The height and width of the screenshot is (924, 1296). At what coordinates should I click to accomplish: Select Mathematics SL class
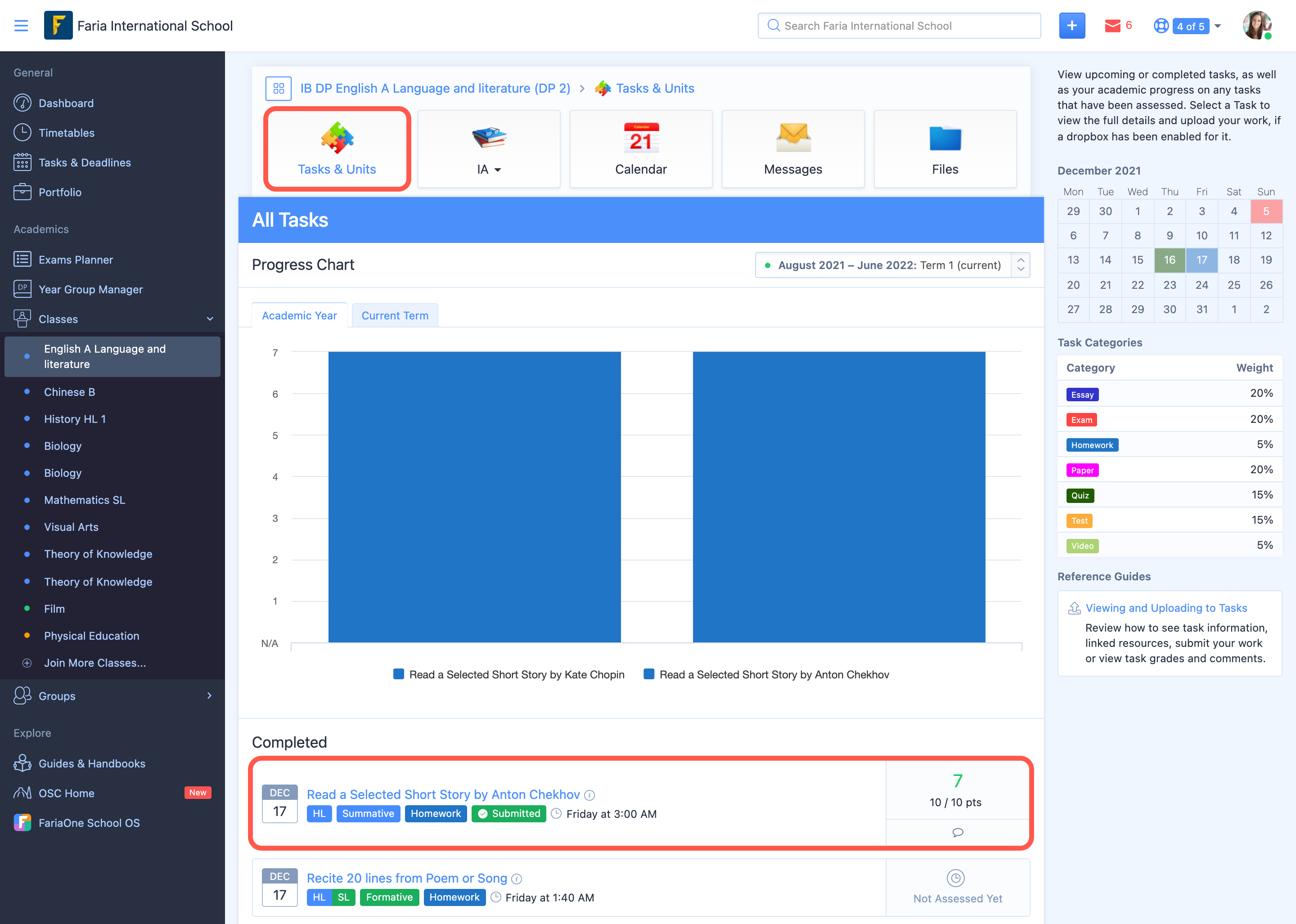(x=85, y=499)
